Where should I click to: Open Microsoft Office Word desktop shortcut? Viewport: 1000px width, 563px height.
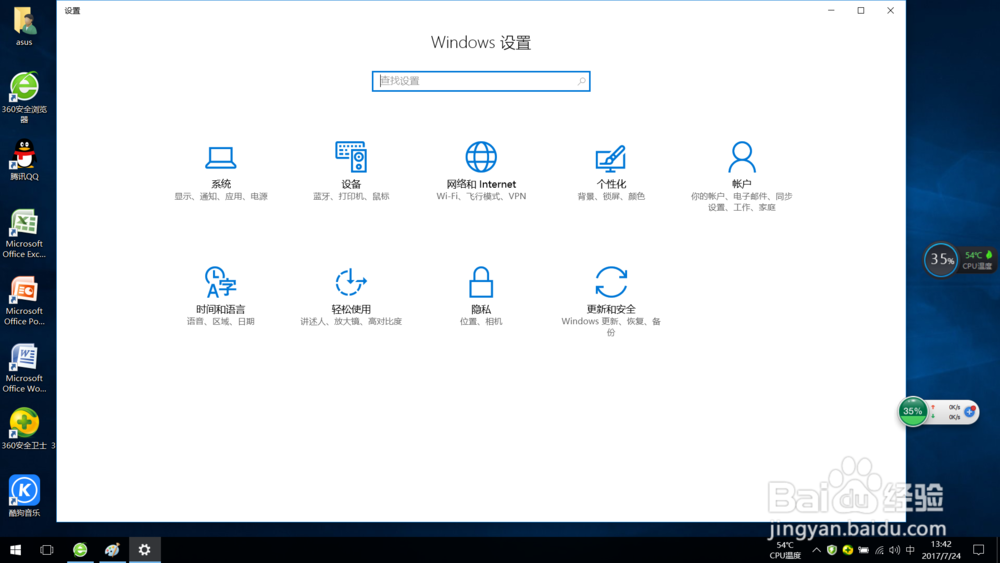pyautogui.click(x=24, y=369)
